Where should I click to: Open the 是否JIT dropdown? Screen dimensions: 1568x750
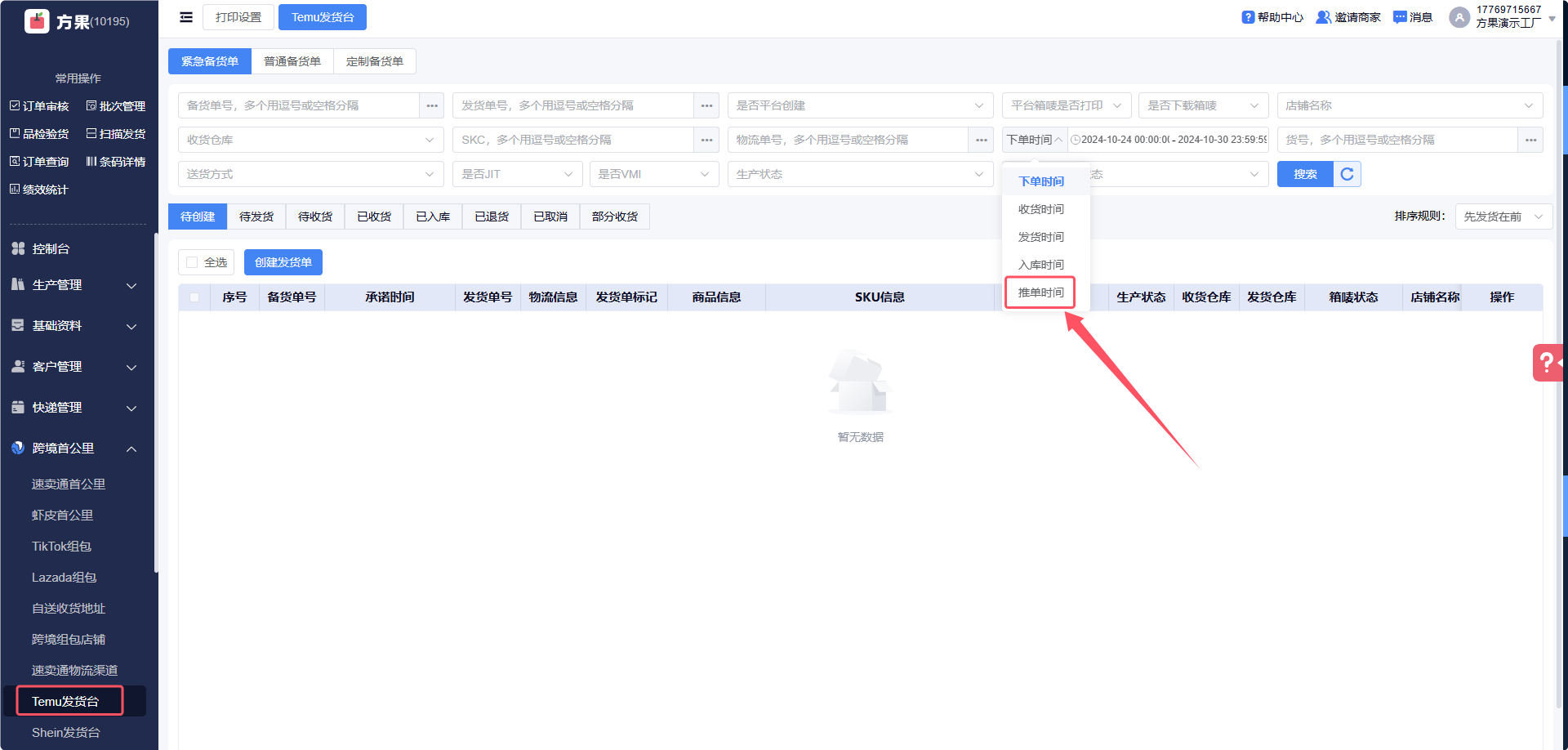(517, 174)
